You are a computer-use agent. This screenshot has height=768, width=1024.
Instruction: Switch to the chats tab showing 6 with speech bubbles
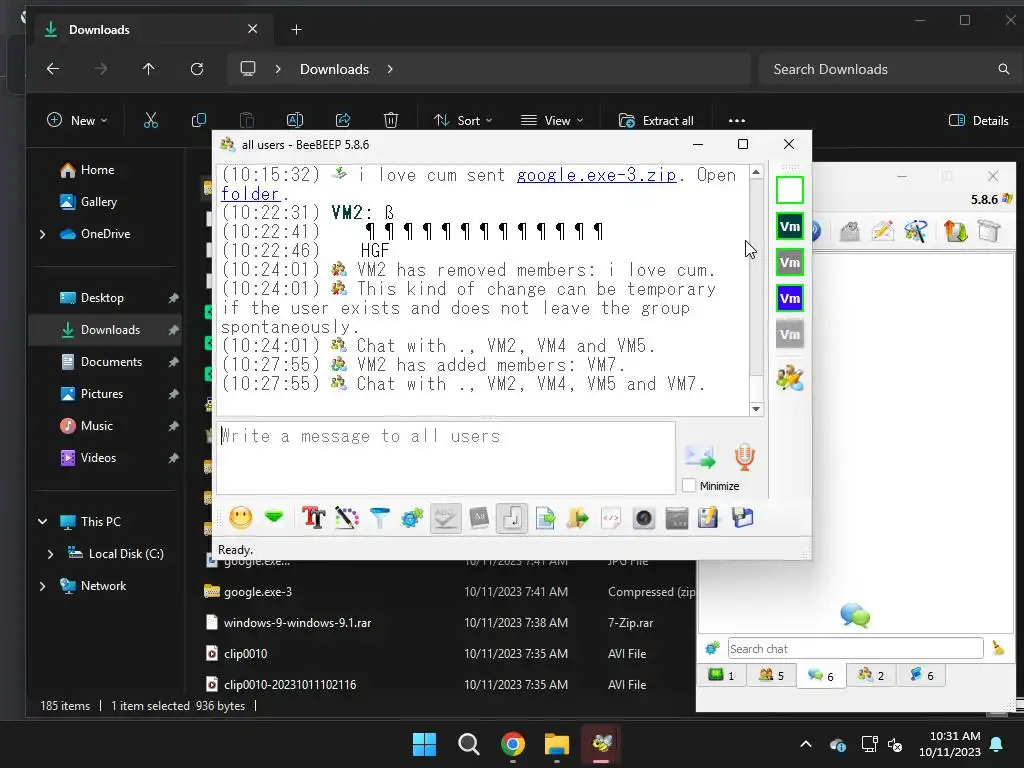point(821,675)
